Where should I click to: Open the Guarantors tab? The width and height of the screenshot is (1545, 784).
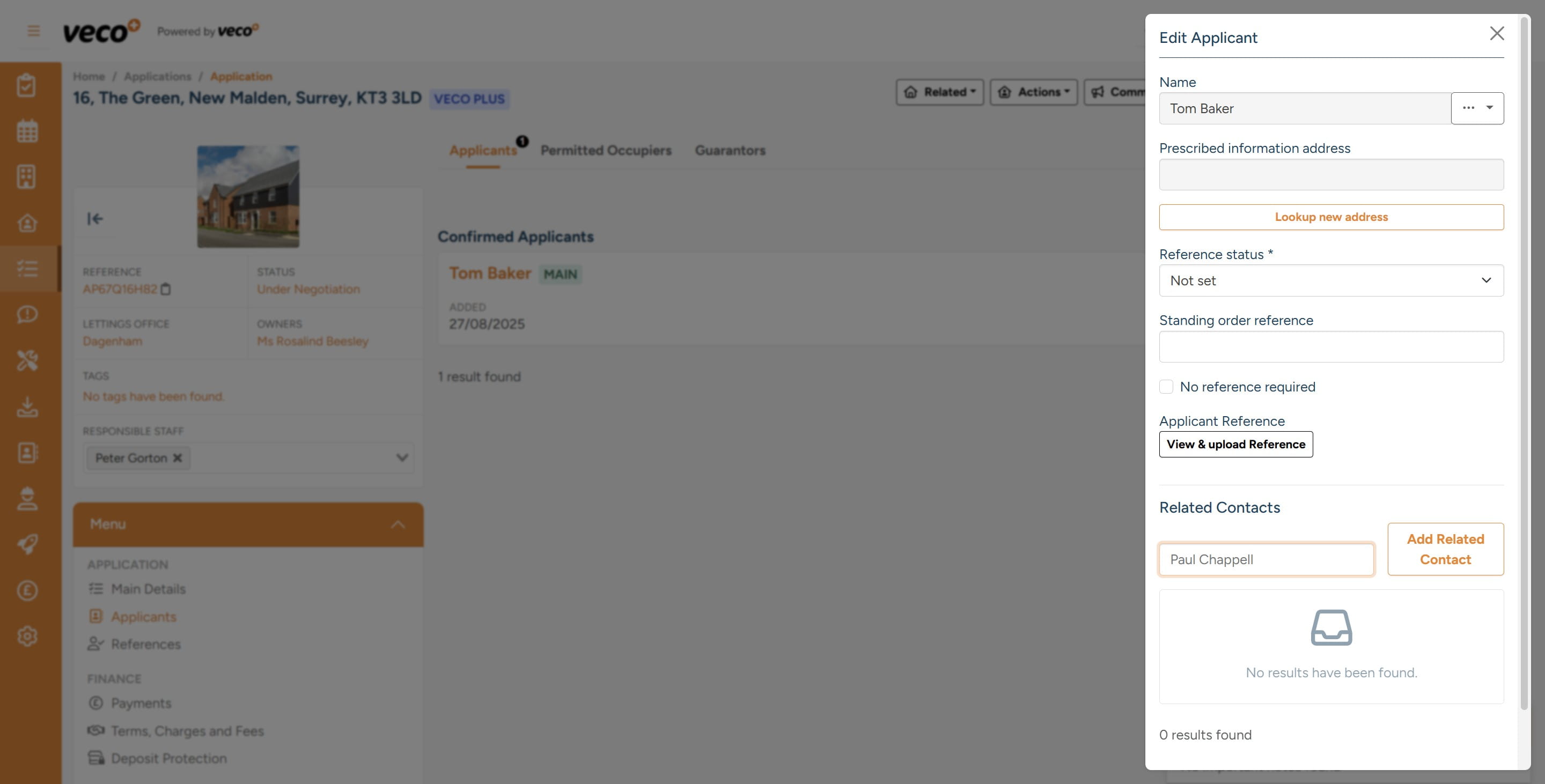pos(730,151)
